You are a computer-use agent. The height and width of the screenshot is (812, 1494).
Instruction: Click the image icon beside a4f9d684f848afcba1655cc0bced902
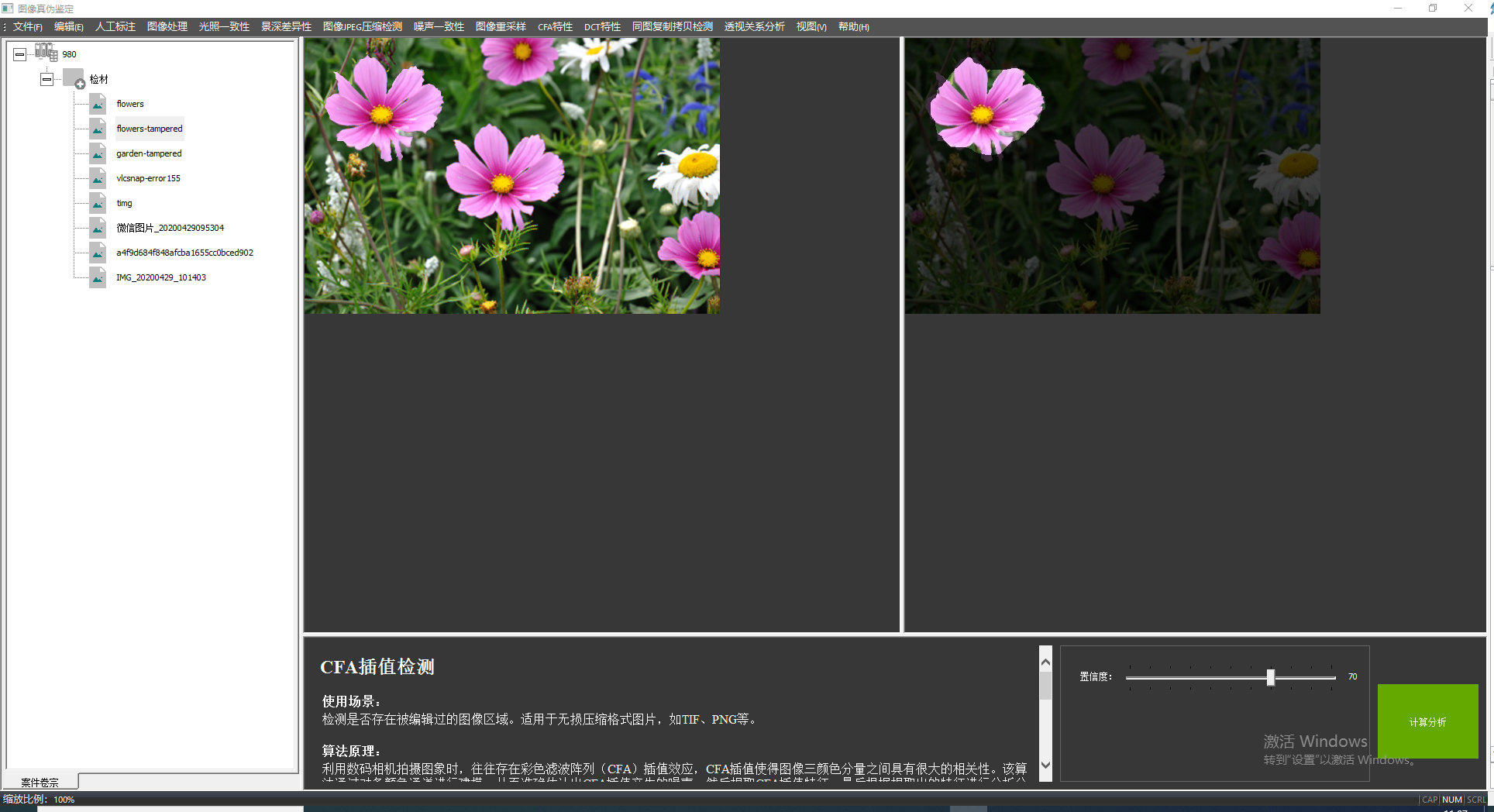point(98,253)
